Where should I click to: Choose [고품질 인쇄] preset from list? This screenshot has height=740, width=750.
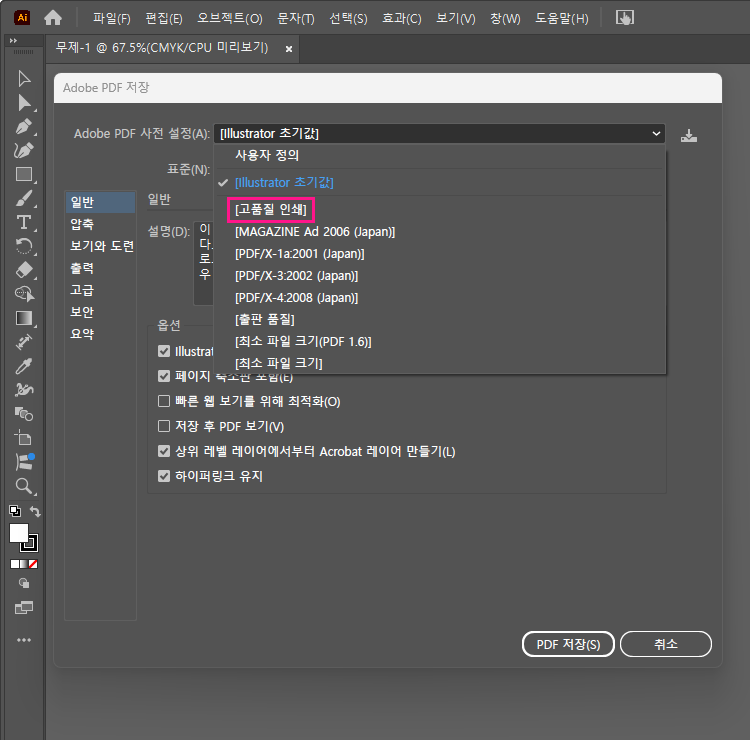pyautogui.click(x=271, y=210)
